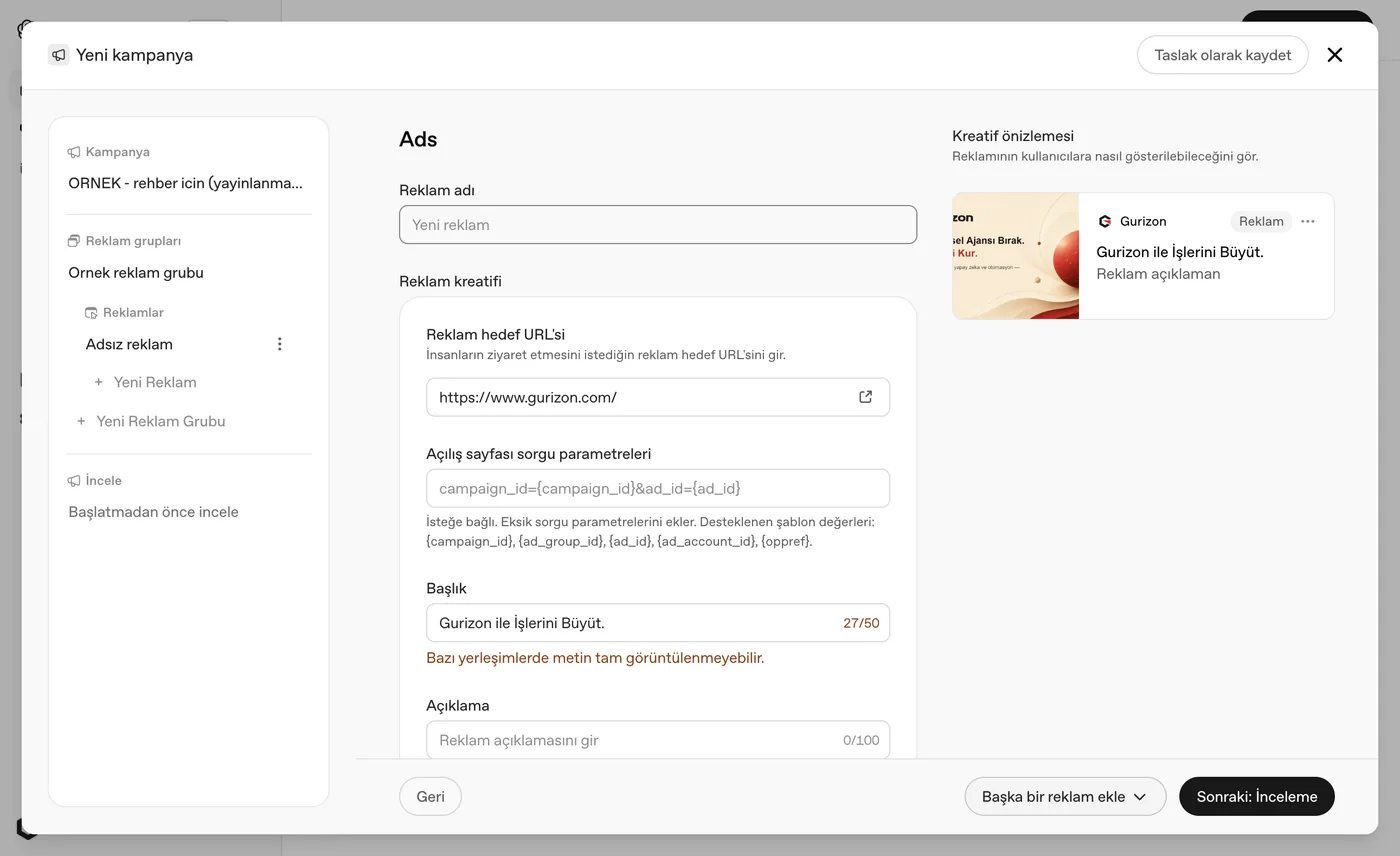Click the 27/50 character counter

tap(861, 623)
